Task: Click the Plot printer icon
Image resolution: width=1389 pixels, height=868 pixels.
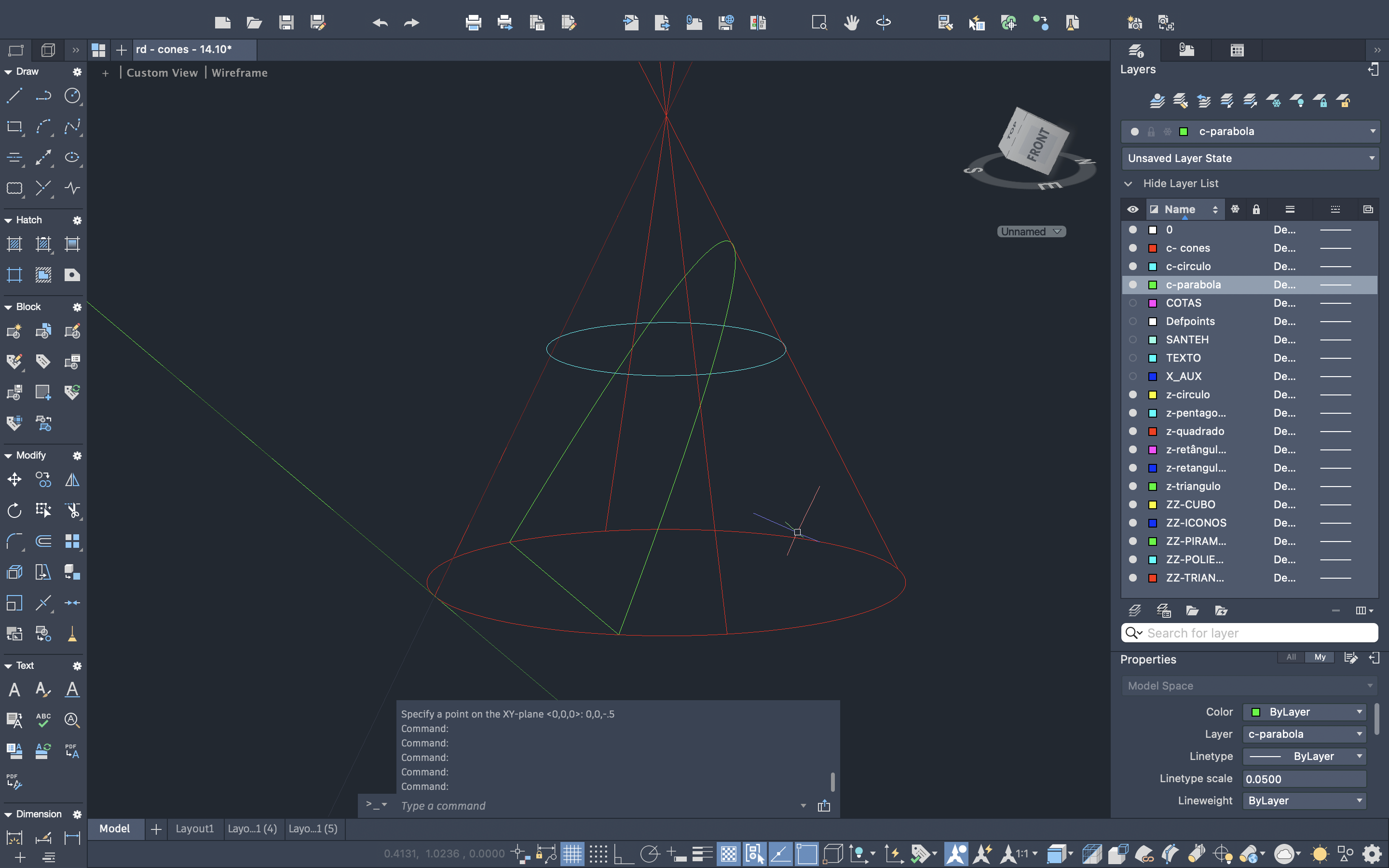Action: 473,23
